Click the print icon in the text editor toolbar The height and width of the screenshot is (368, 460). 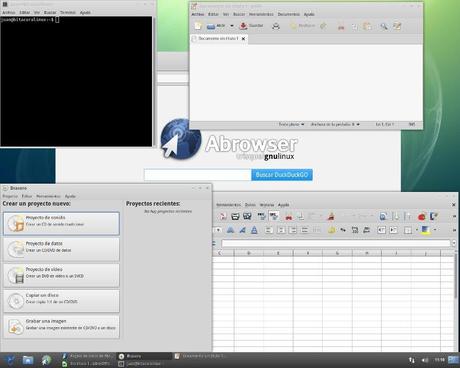[x=276, y=26]
